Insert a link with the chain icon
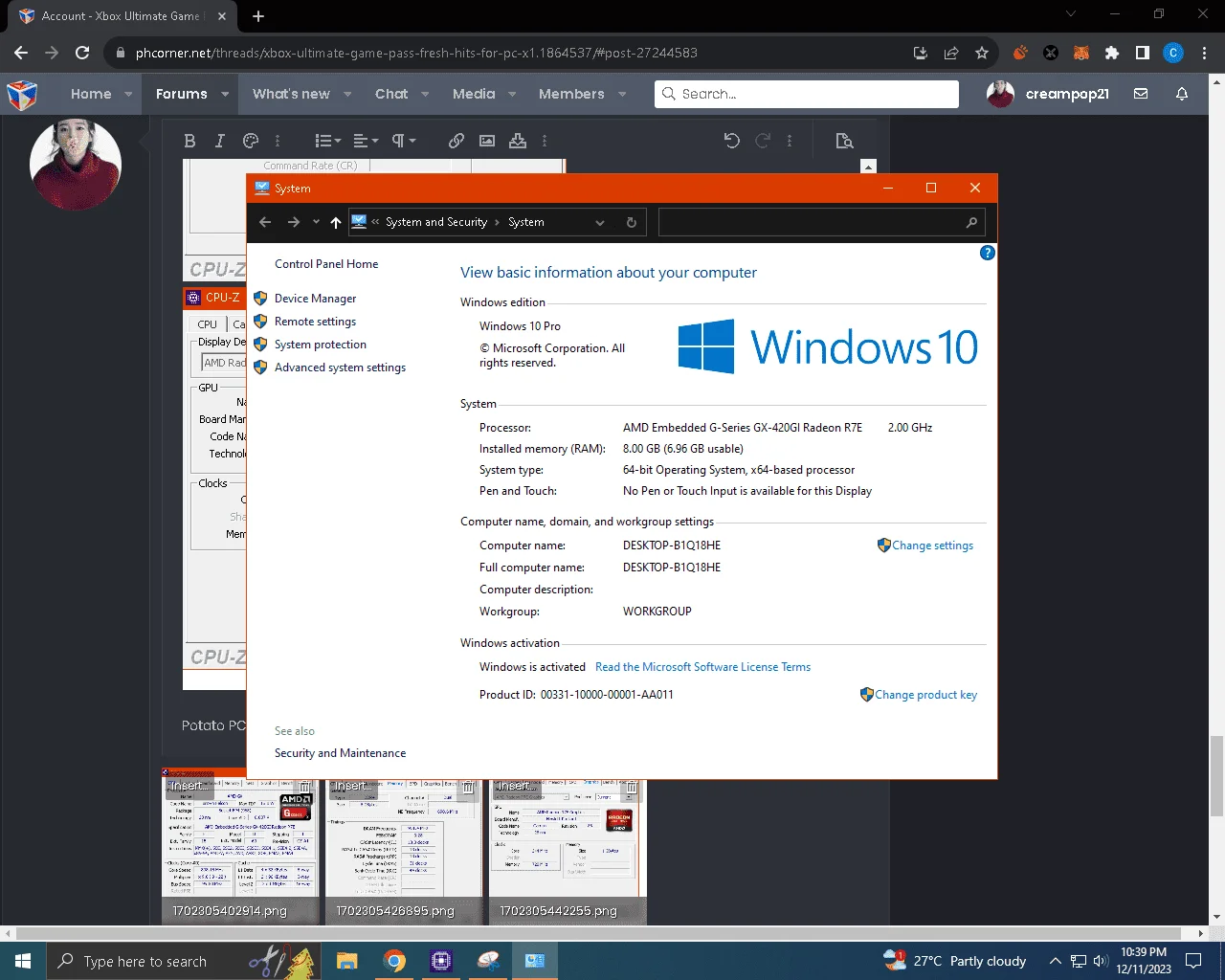Image resolution: width=1225 pixels, height=980 pixels. pyautogui.click(x=457, y=141)
